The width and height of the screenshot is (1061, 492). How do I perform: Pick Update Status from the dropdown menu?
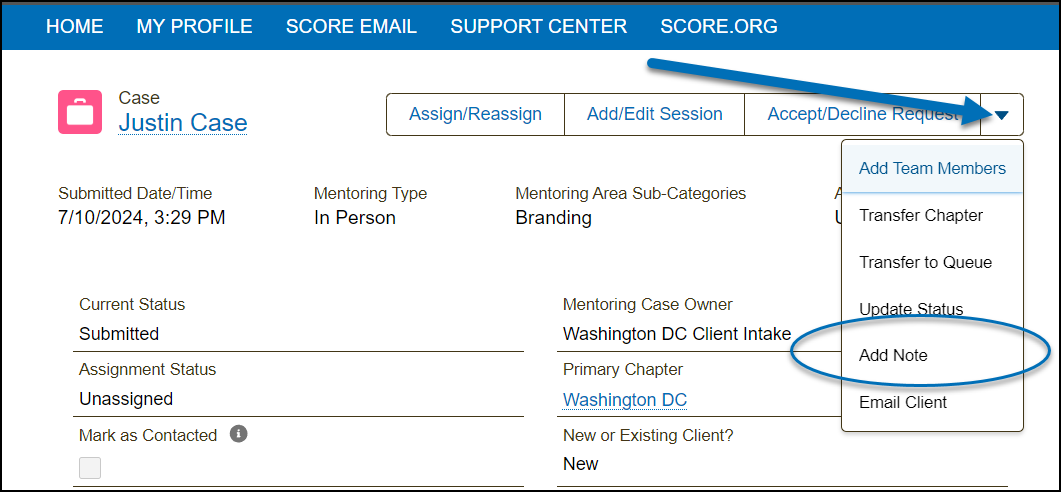point(911,309)
